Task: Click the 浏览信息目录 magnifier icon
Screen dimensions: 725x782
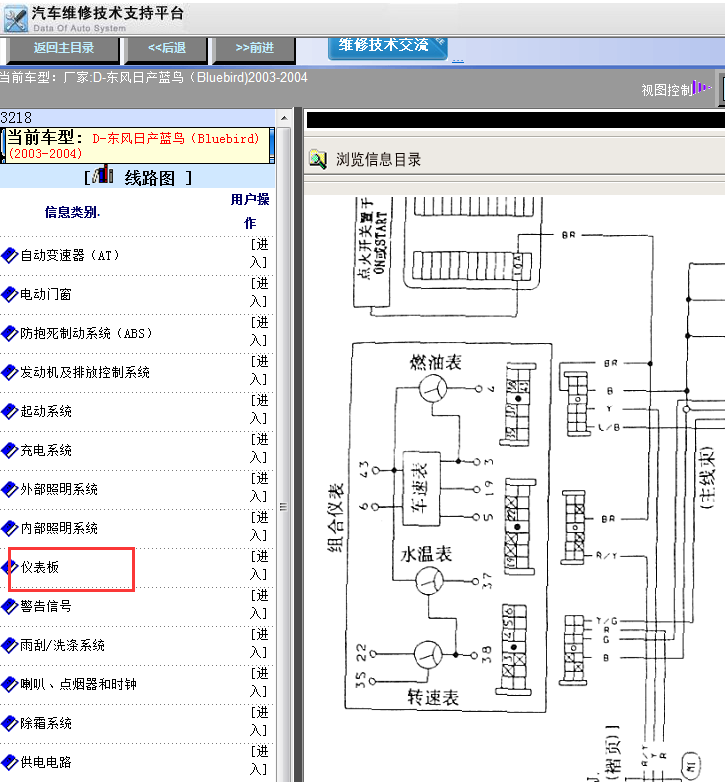Action: coord(318,160)
